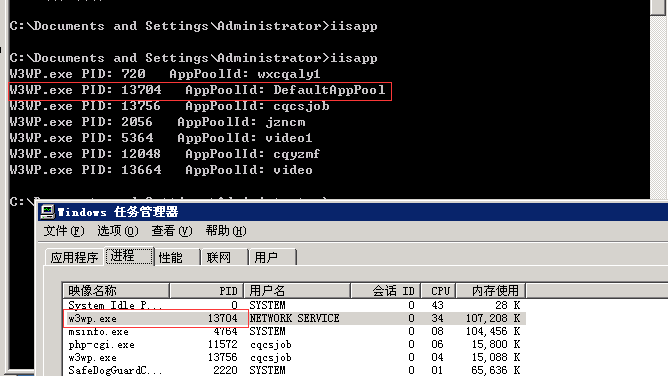668x376 pixels.
Task: Click the wxcqaly1 AppPoolId line in console
Action: [x=164, y=74]
